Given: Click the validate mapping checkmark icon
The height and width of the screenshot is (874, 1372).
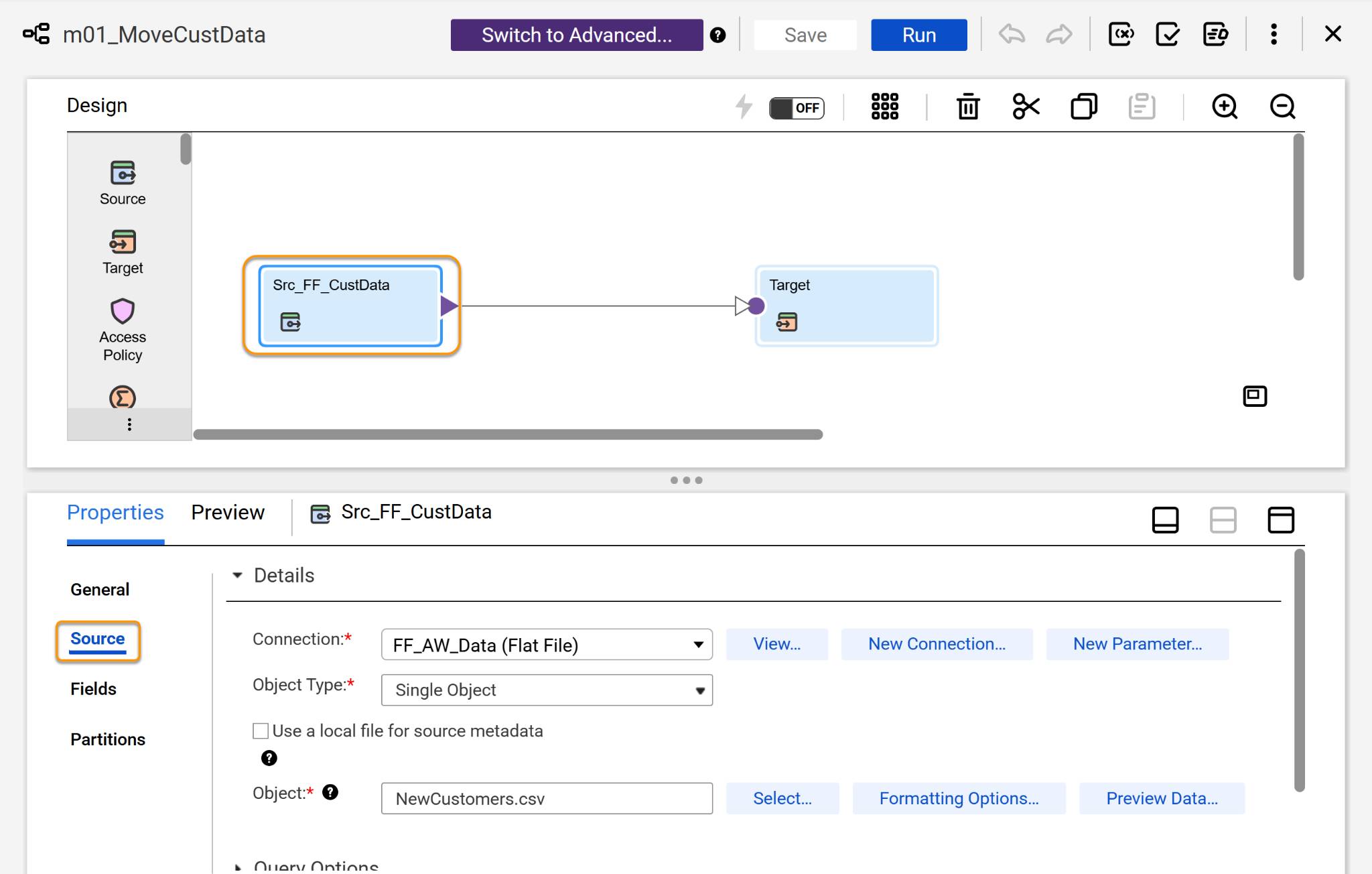Looking at the screenshot, I should (1168, 34).
